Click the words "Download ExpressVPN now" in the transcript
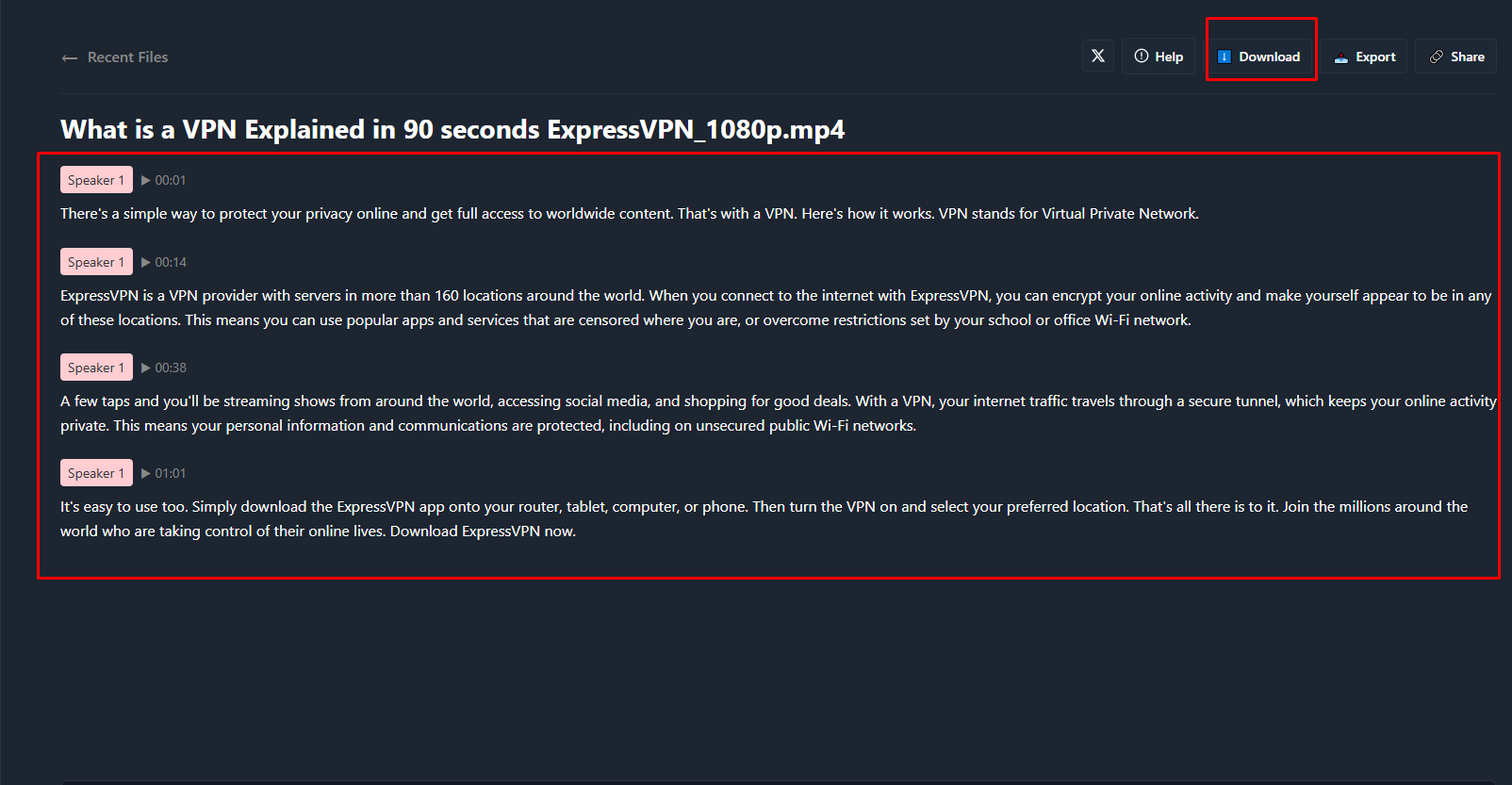Image resolution: width=1512 pixels, height=785 pixels. tap(483, 532)
